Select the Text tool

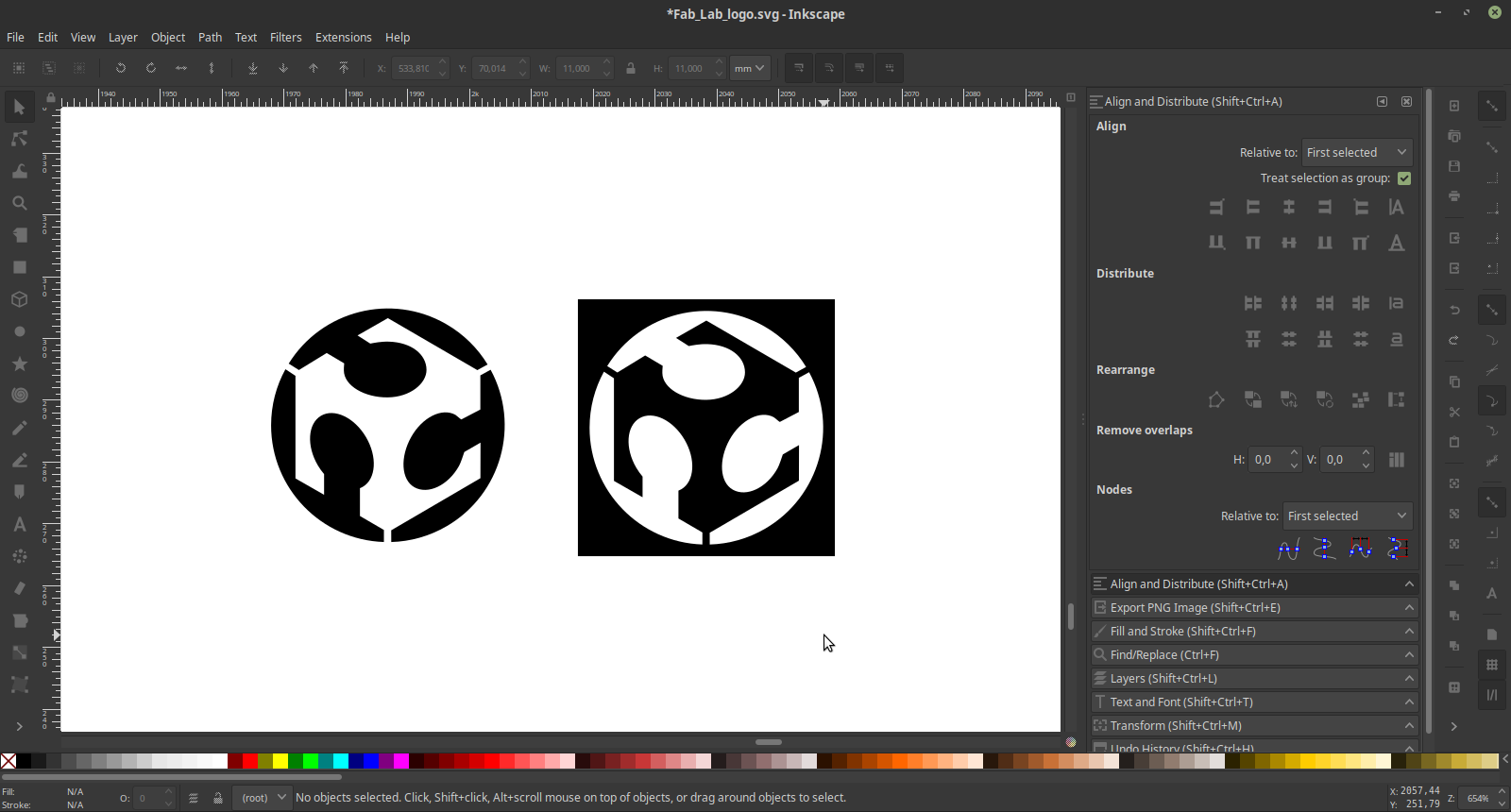[x=19, y=524]
